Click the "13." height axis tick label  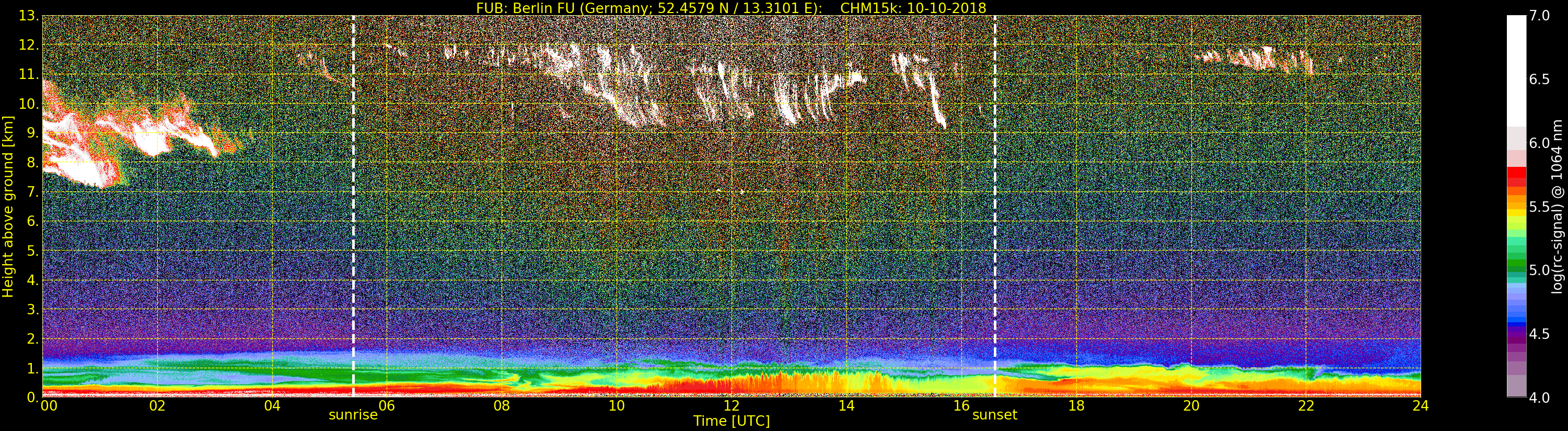[x=29, y=16]
